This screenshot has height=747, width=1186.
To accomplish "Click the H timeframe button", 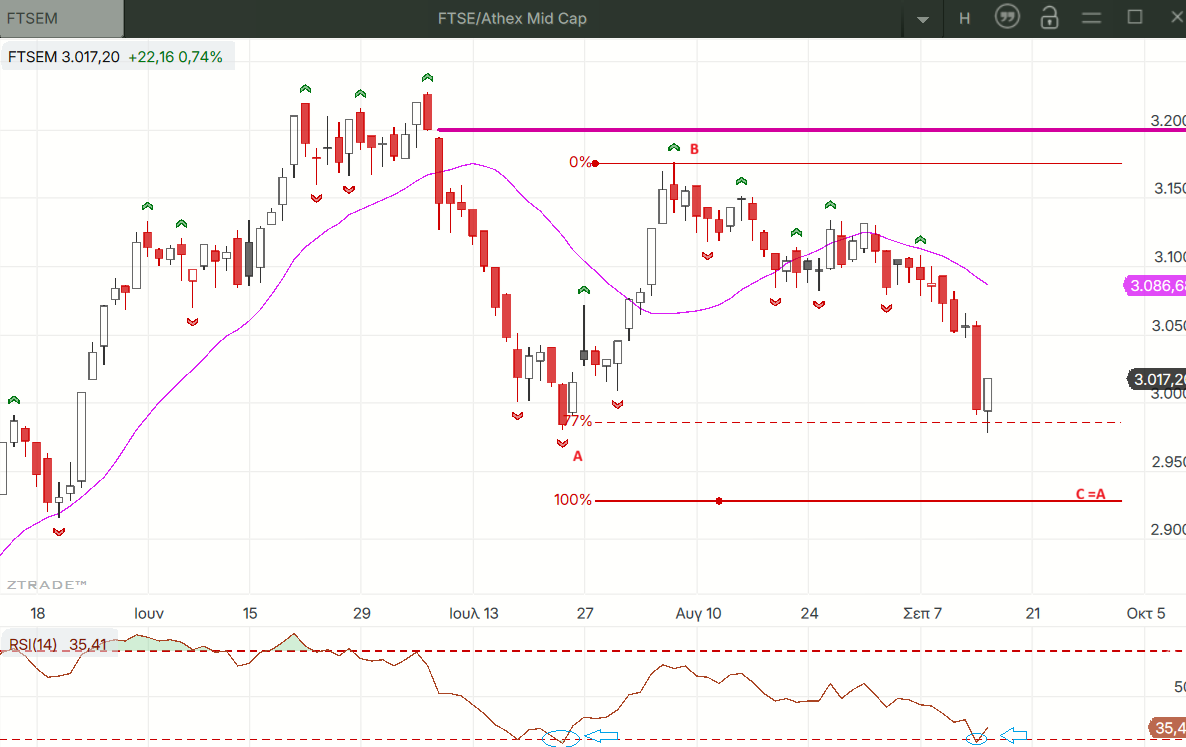I will (964, 18).
